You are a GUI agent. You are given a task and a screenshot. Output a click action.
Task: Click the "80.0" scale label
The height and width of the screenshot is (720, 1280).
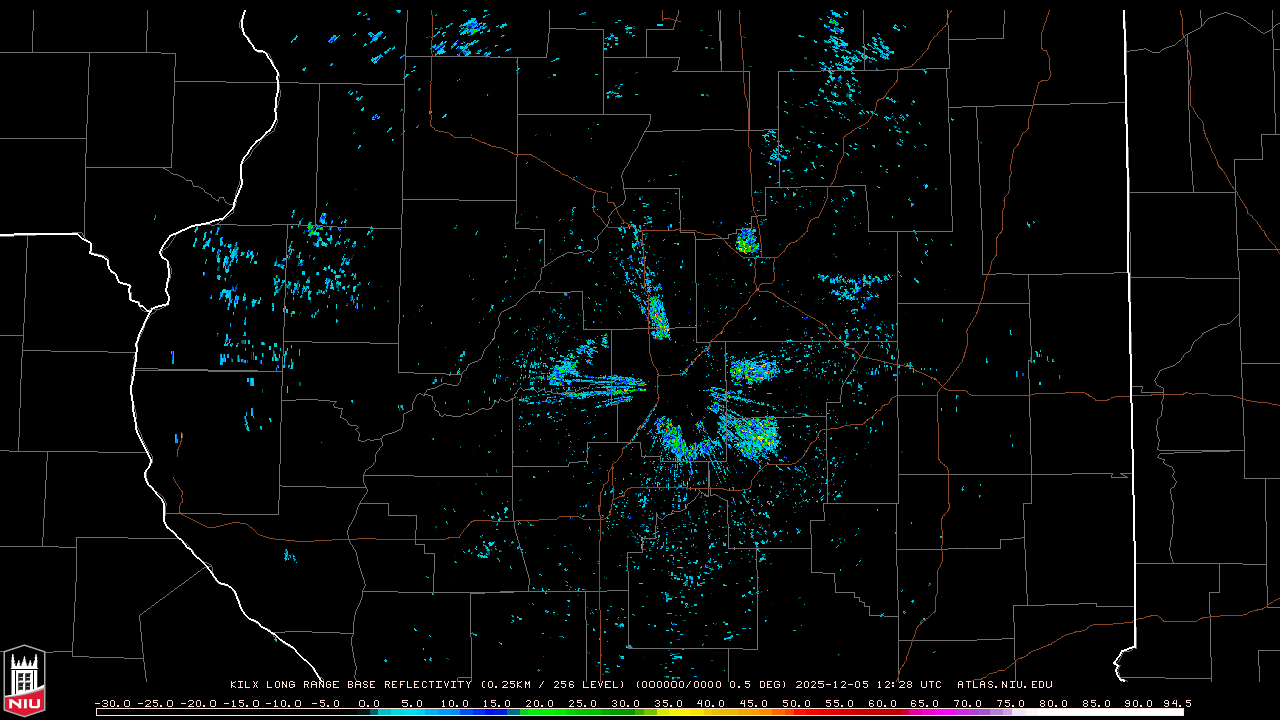(1053, 703)
